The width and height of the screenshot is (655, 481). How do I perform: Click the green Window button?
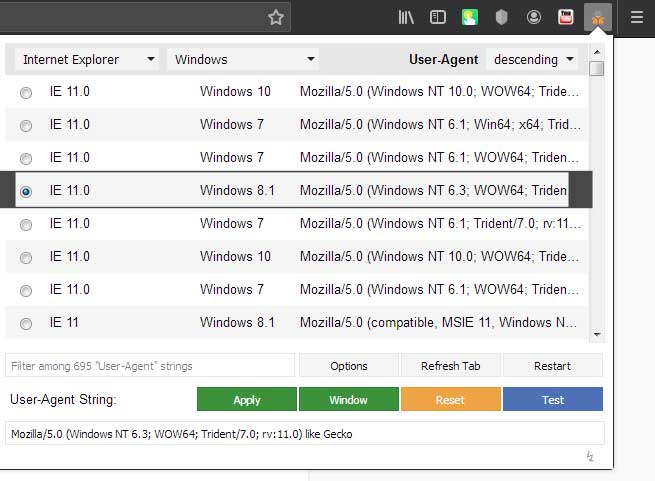click(x=348, y=400)
